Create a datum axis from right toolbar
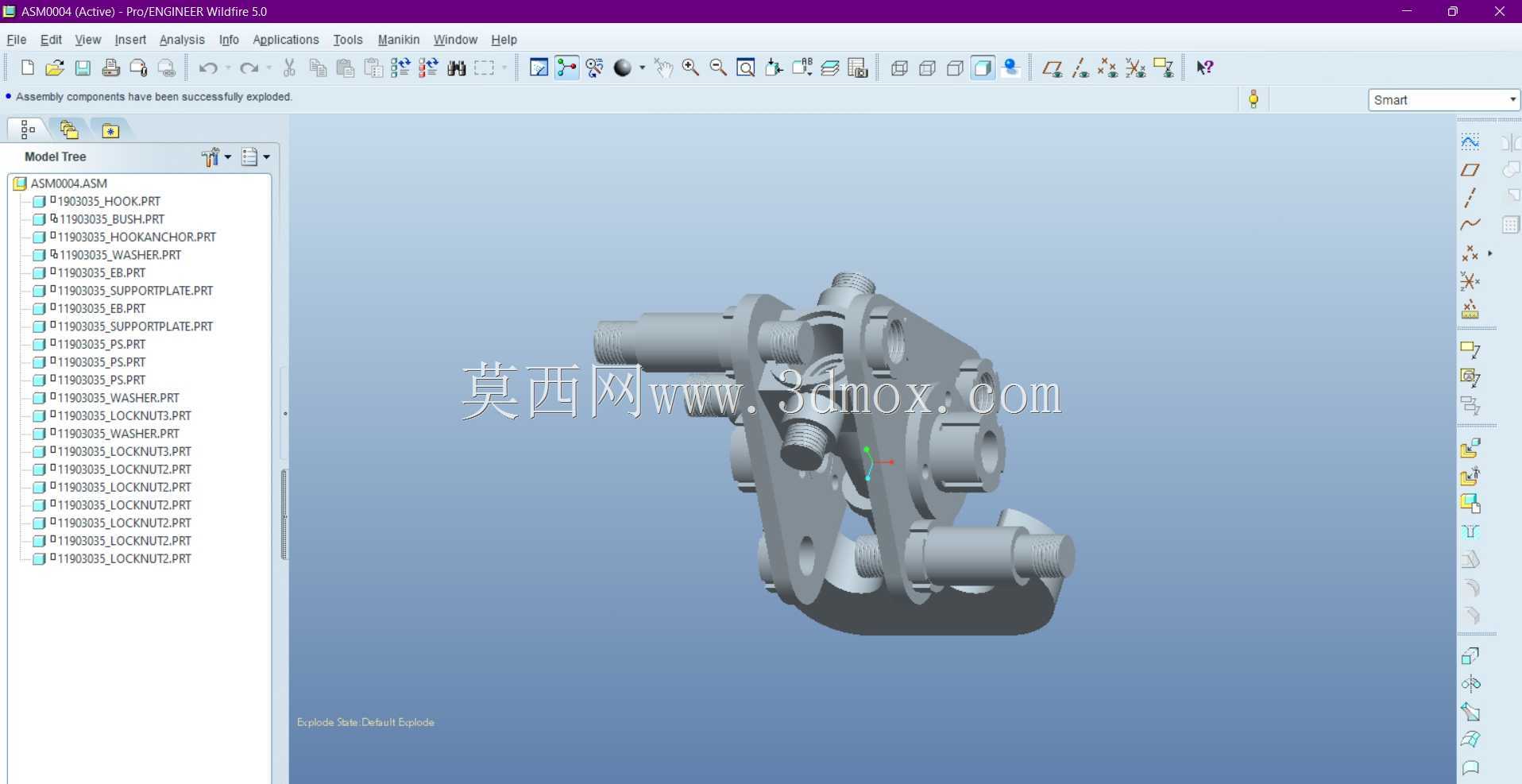1522x784 pixels. [1470, 197]
